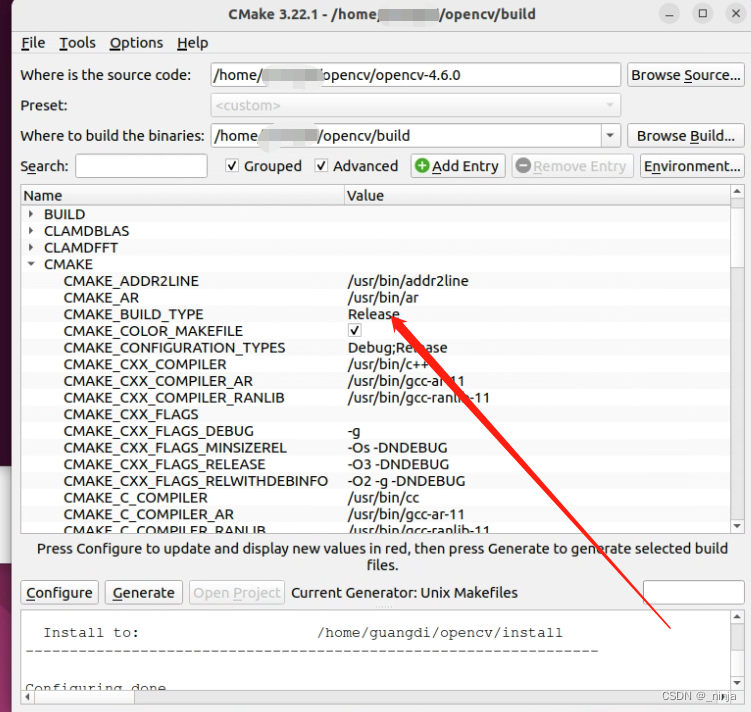Close the CMake window
The width and height of the screenshot is (751, 712).
pos(736,14)
